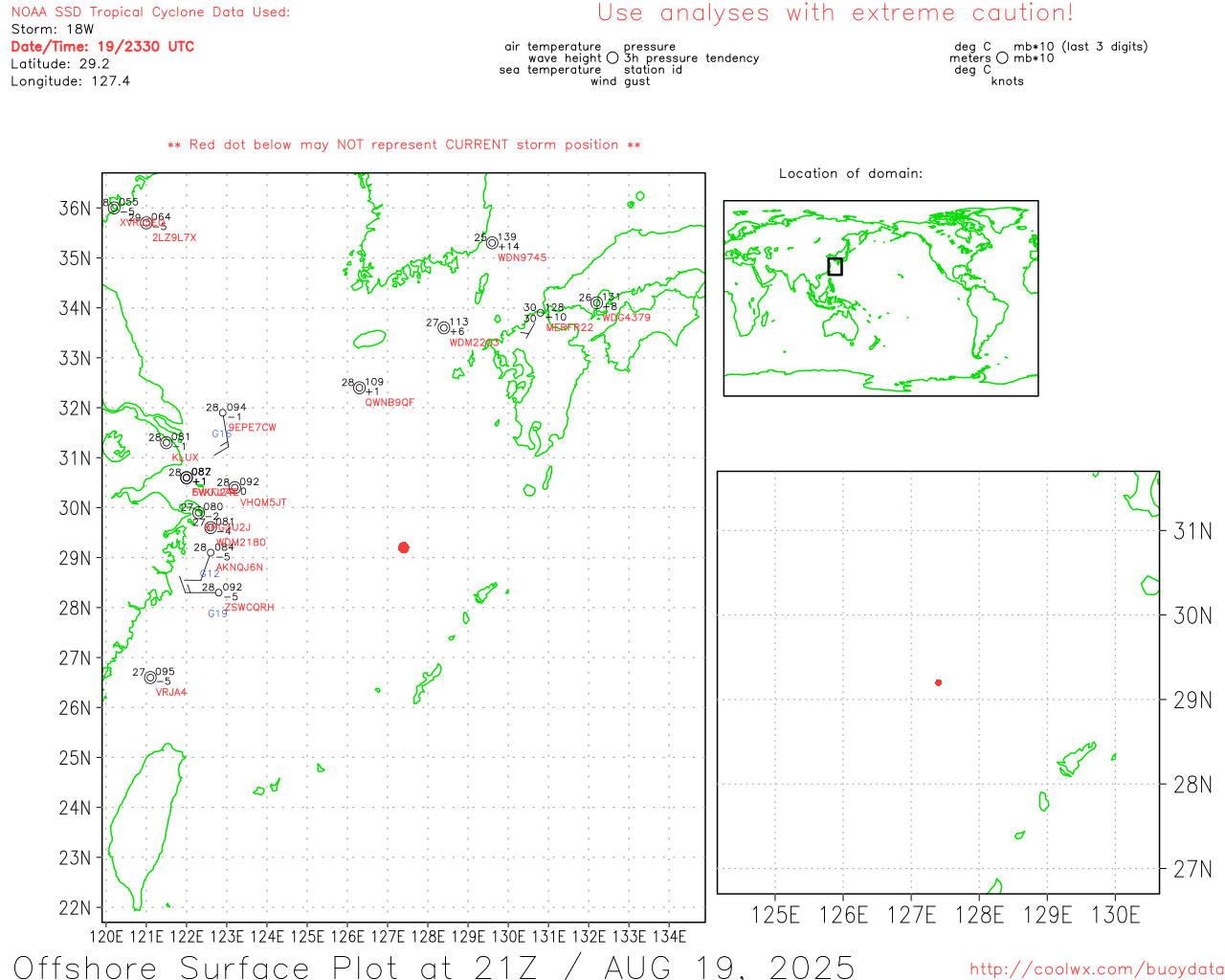1225x980 pixels.
Task: Click blue buoy label G12
Action: 210,574
